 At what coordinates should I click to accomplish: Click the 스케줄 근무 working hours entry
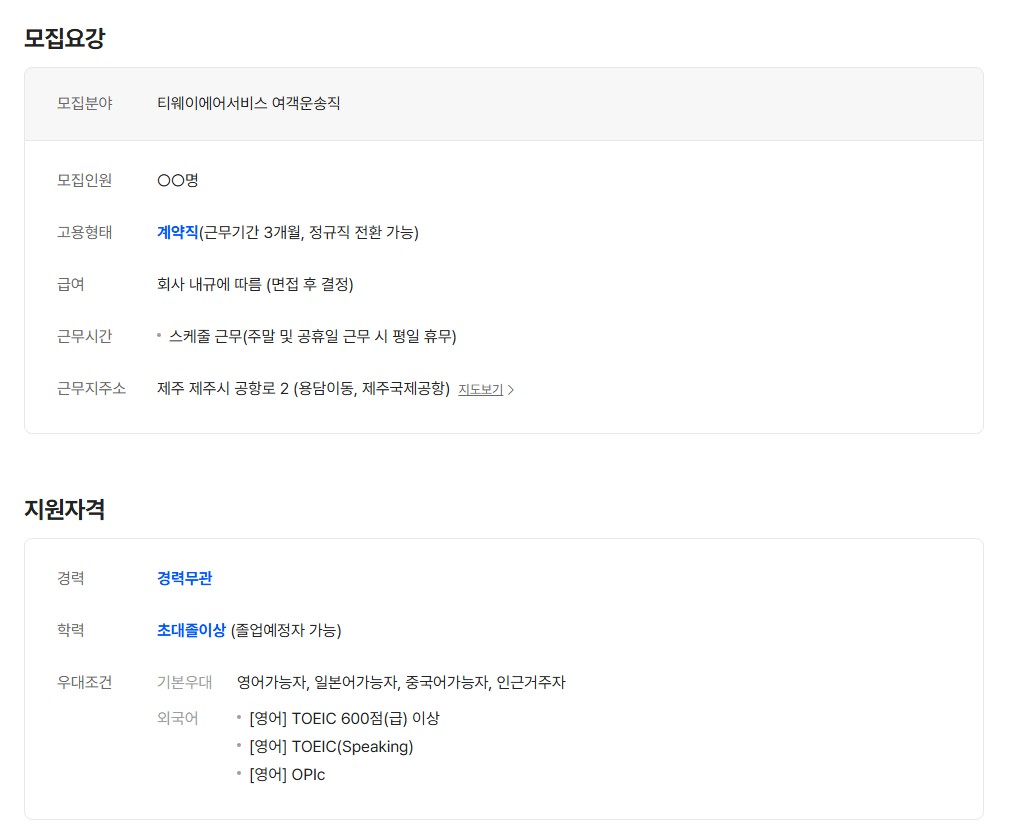pos(312,336)
